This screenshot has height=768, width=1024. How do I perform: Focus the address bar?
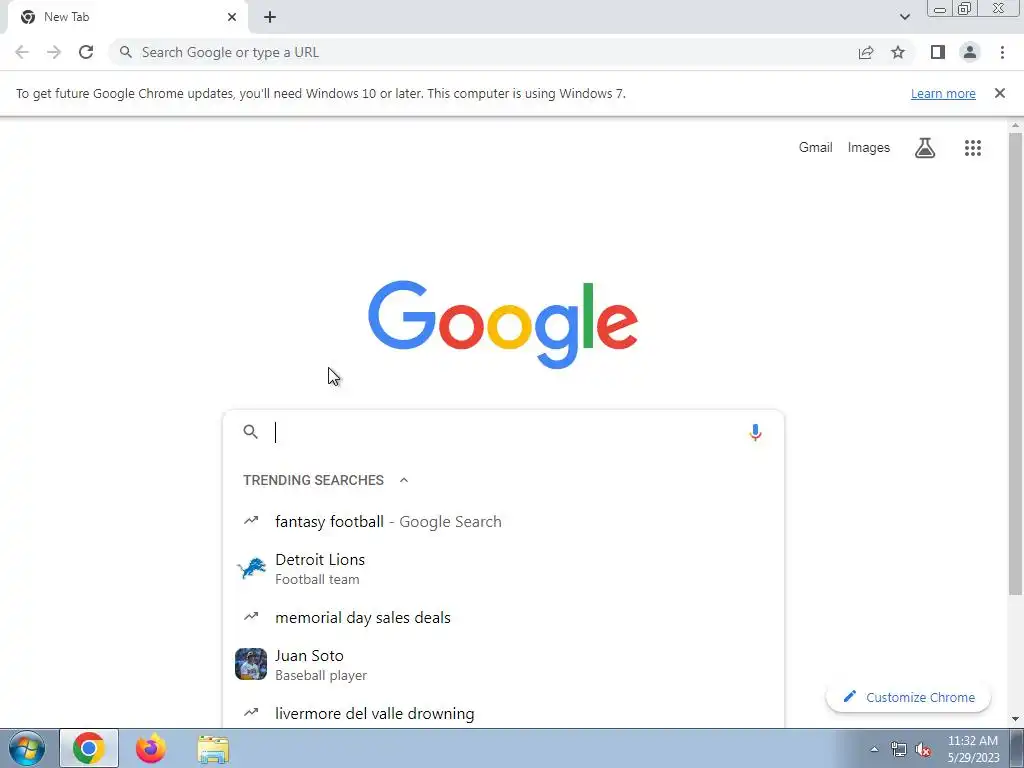click(x=483, y=52)
